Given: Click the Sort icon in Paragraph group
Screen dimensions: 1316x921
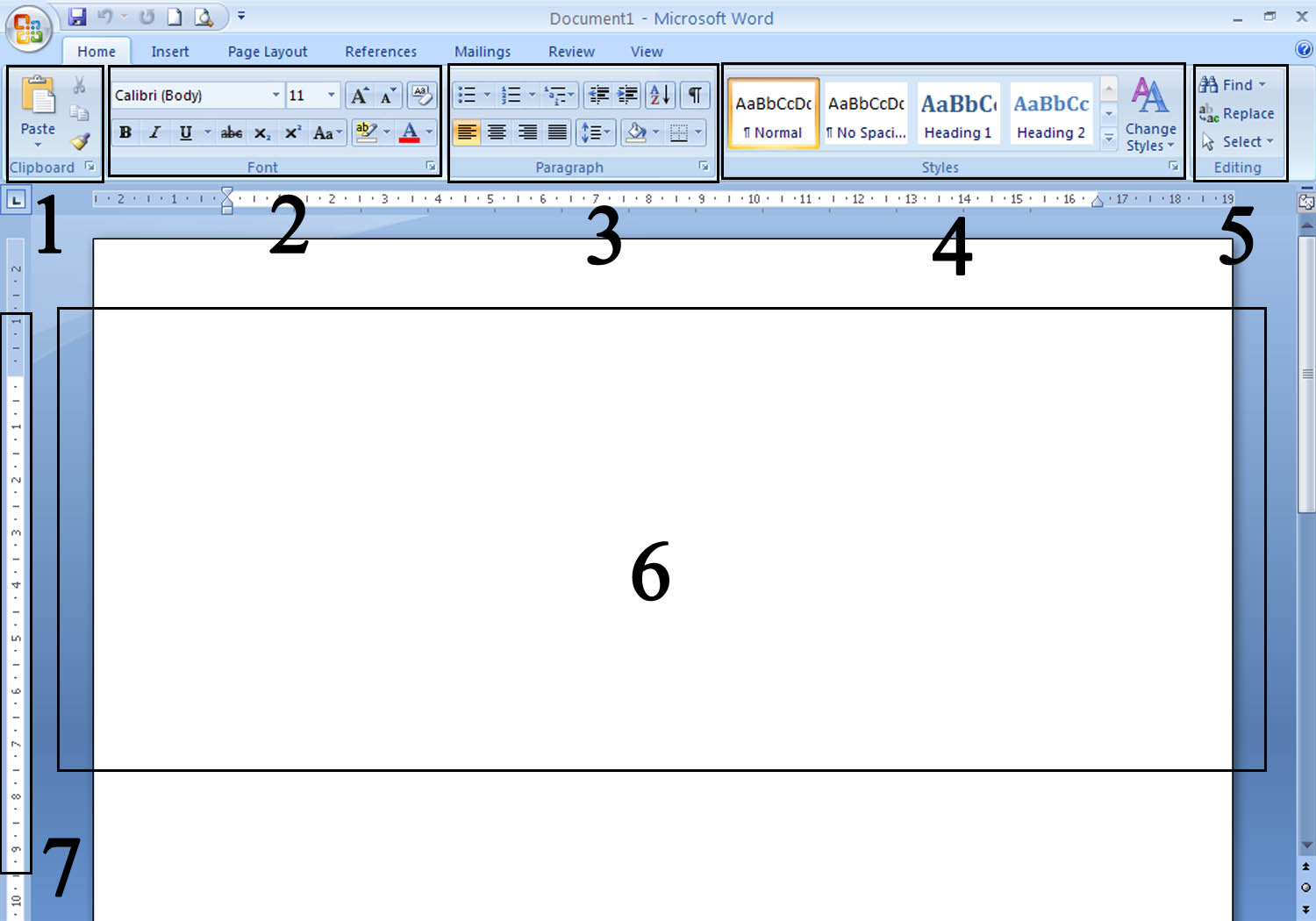Looking at the screenshot, I should (660, 95).
